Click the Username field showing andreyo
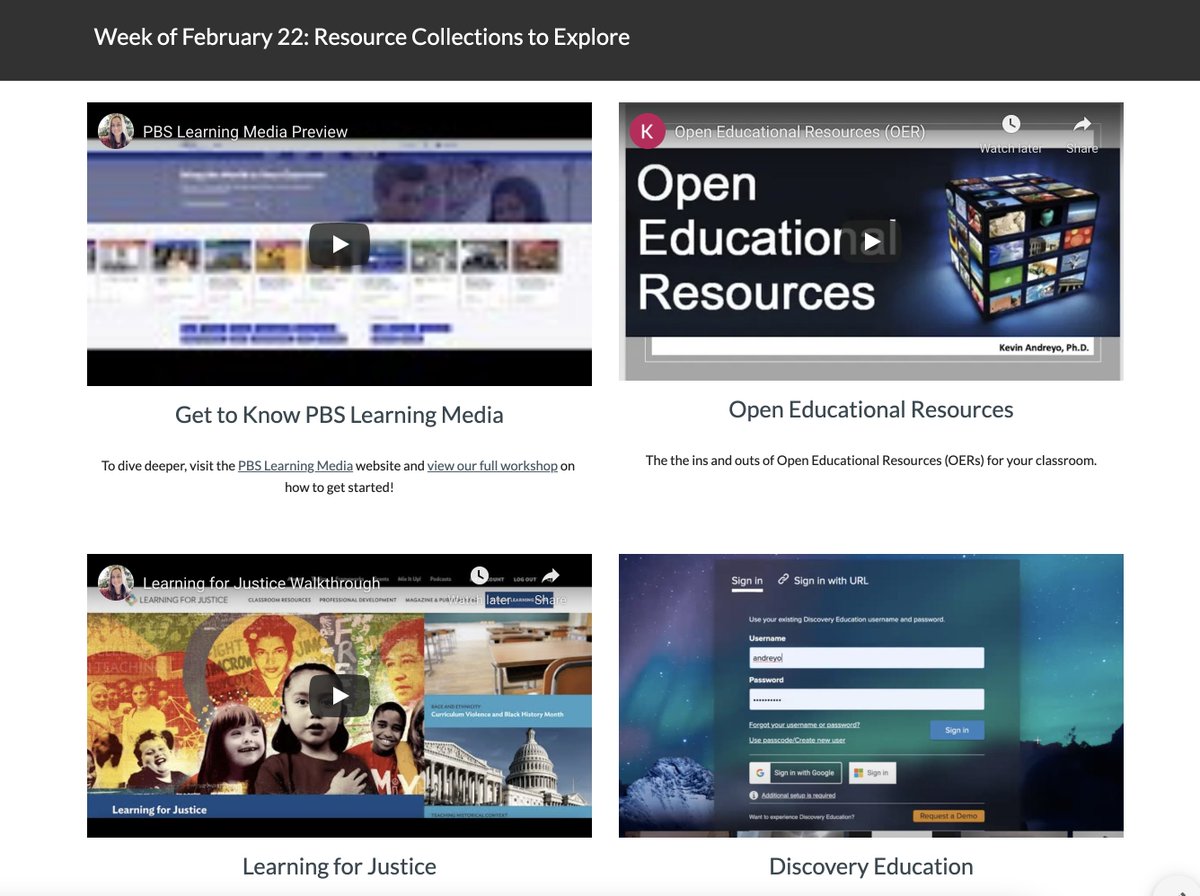This screenshot has height=896, width=1200. (x=867, y=657)
